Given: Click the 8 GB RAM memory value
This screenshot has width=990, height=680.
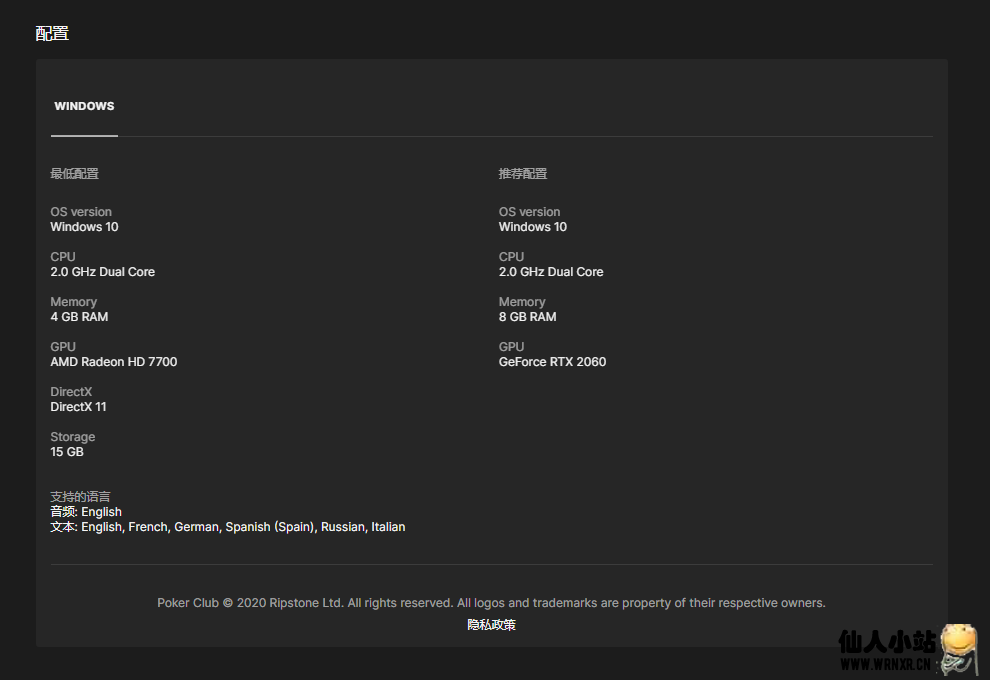Looking at the screenshot, I should (527, 317).
